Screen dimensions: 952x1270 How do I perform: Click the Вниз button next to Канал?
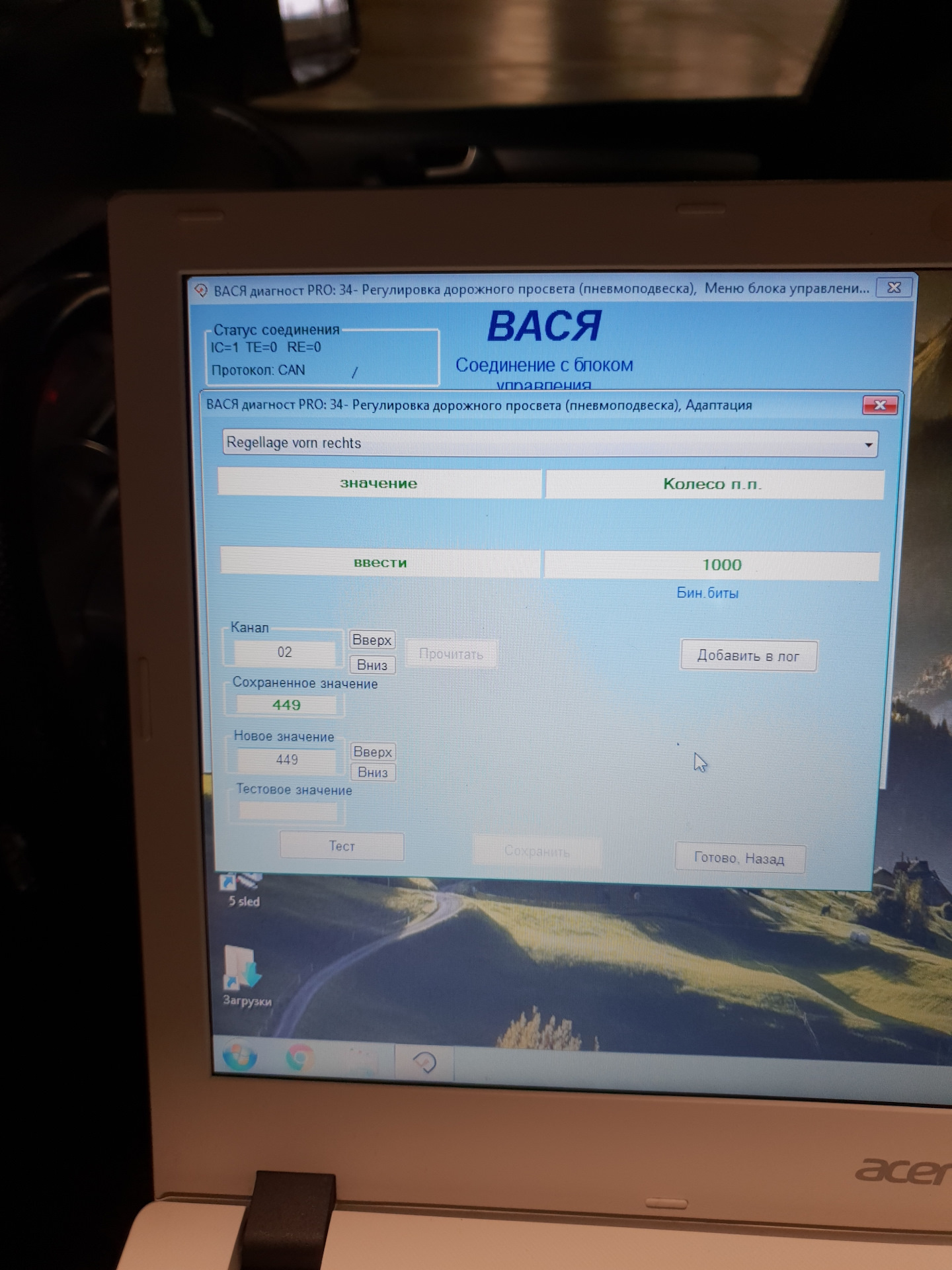372,665
